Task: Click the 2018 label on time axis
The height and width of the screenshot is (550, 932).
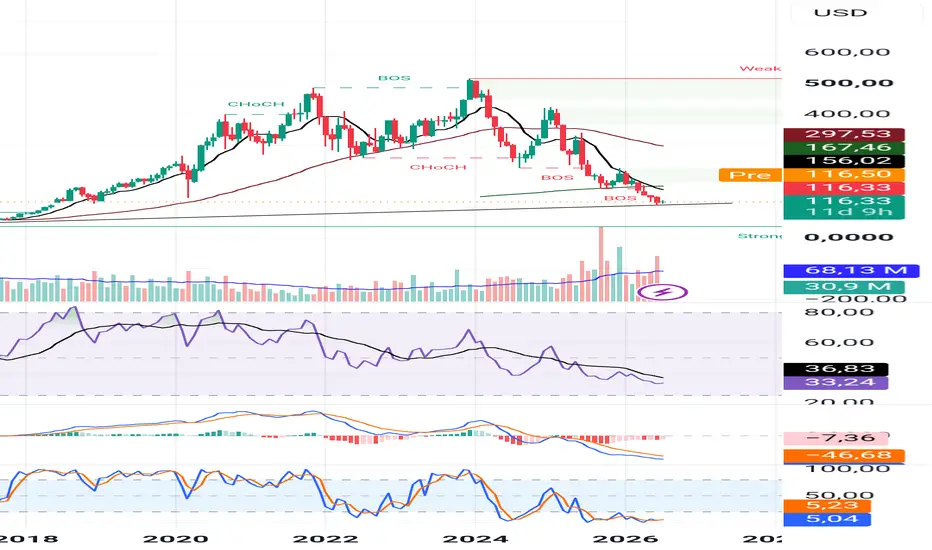Action: point(29,539)
